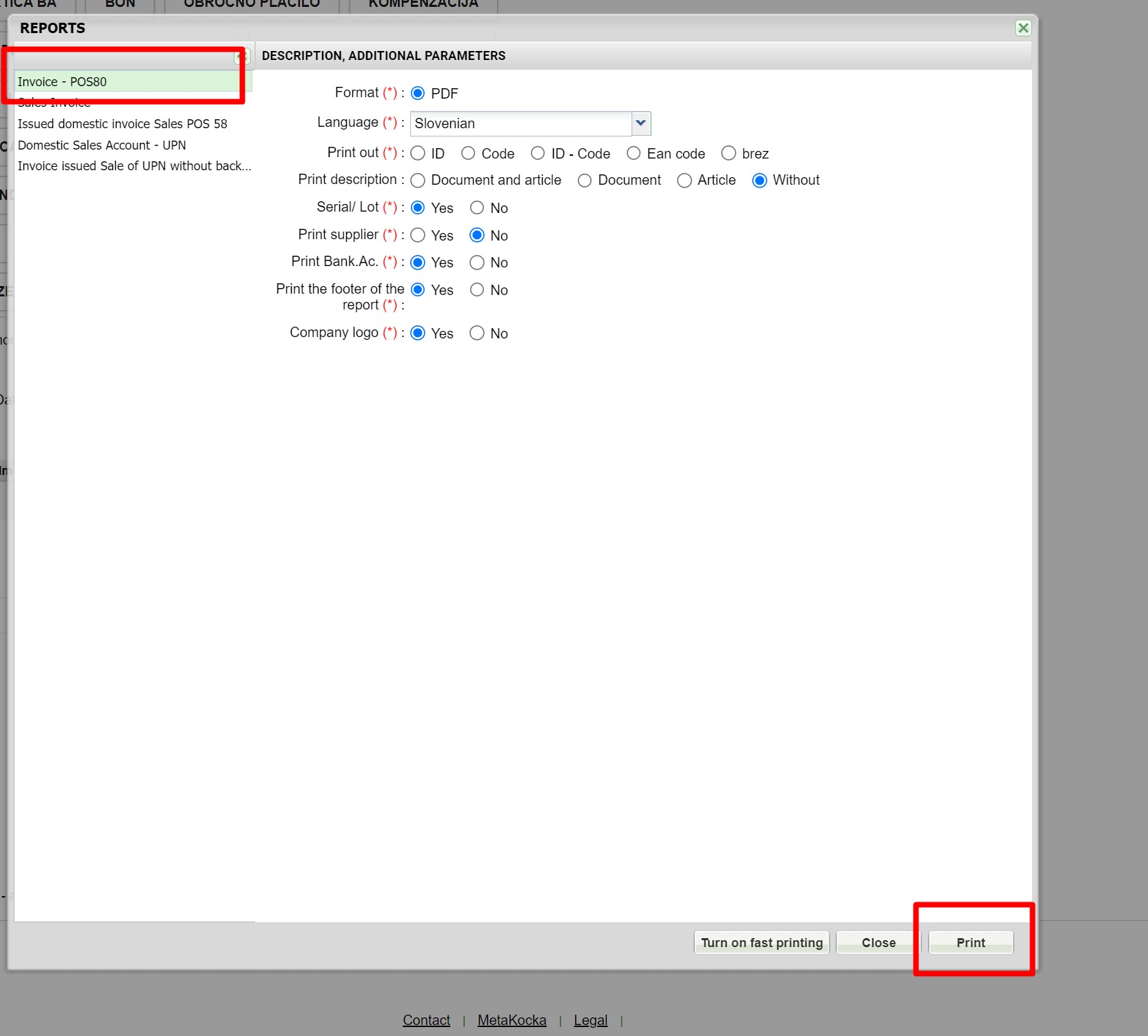Viewport: 1148px width, 1036px height.
Task: Set Print Bank.Ac. to No
Action: (x=477, y=263)
